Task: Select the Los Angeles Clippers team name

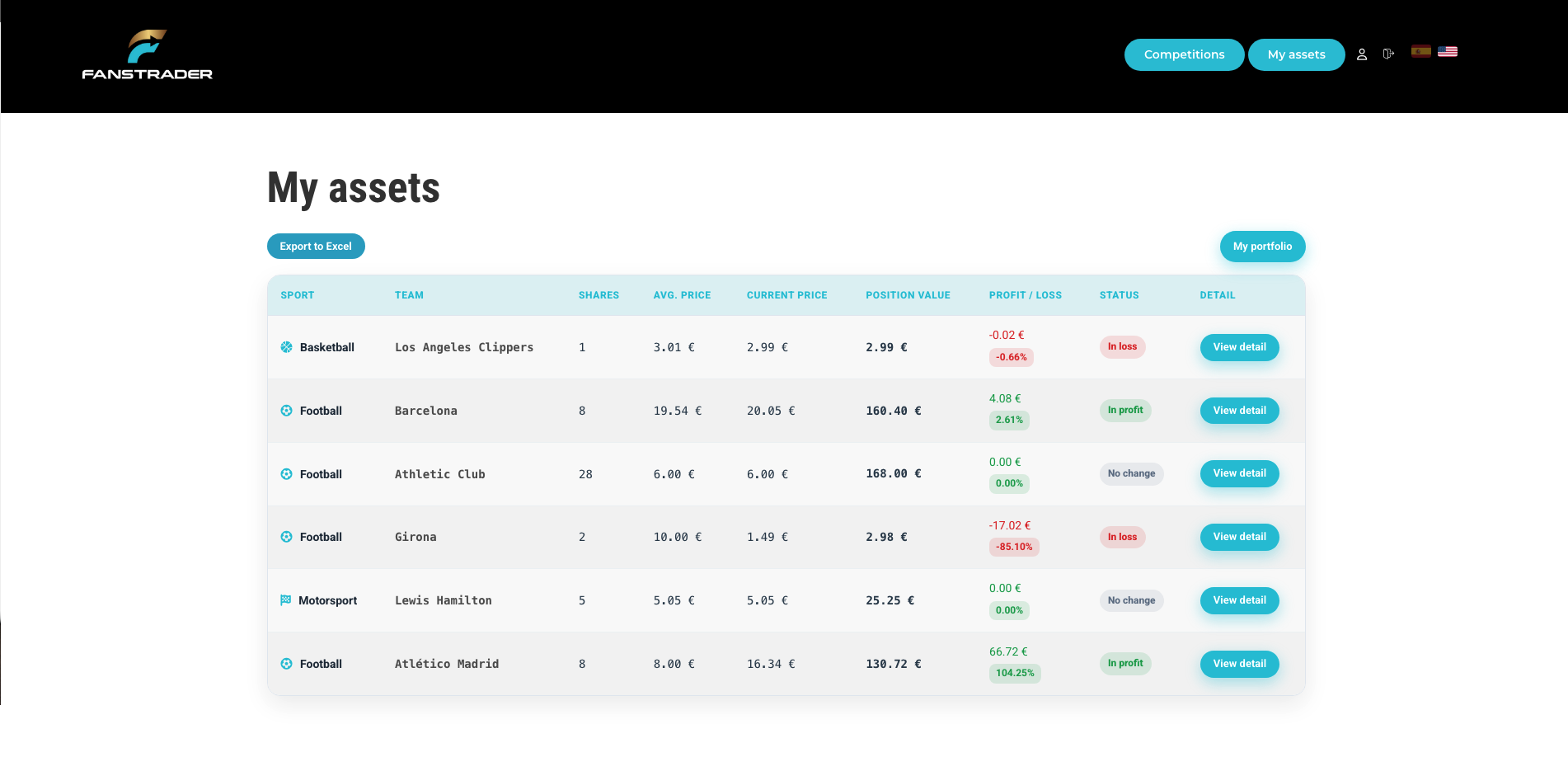Action: point(464,347)
